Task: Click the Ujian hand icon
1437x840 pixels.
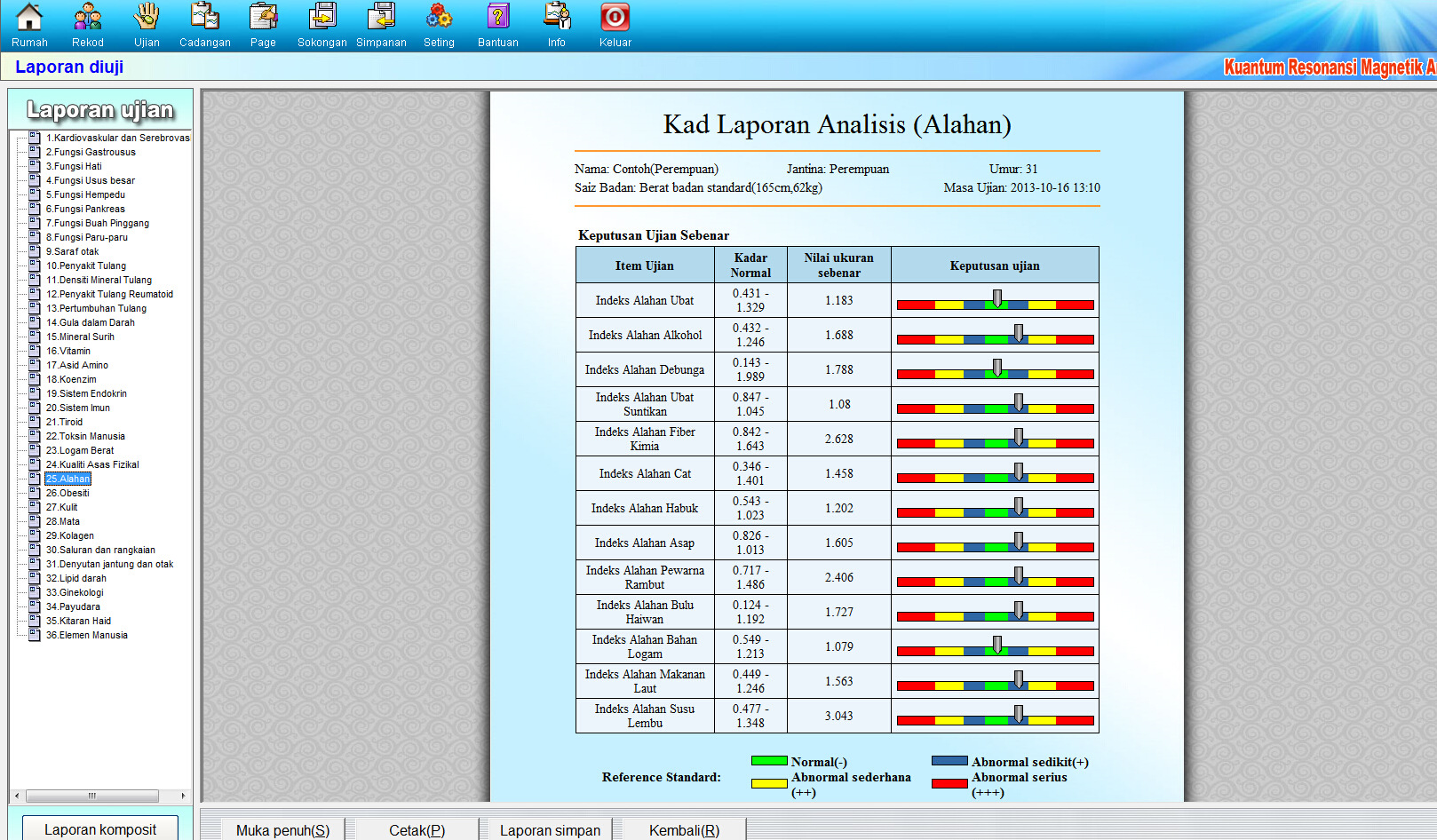Action: pyautogui.click(x=147, y=25)
